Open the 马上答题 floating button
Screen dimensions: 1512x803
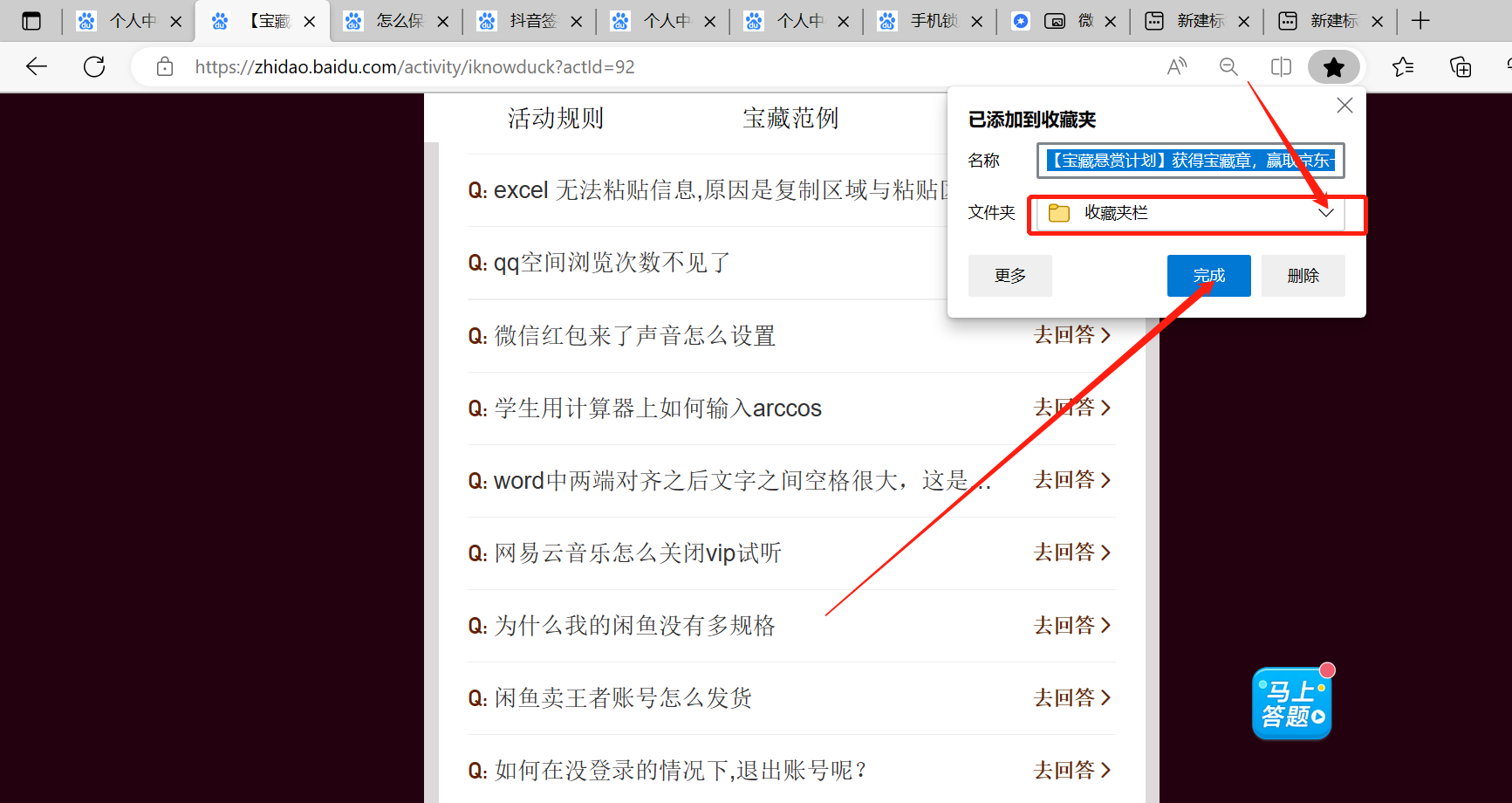click(x=1292, y=703)
